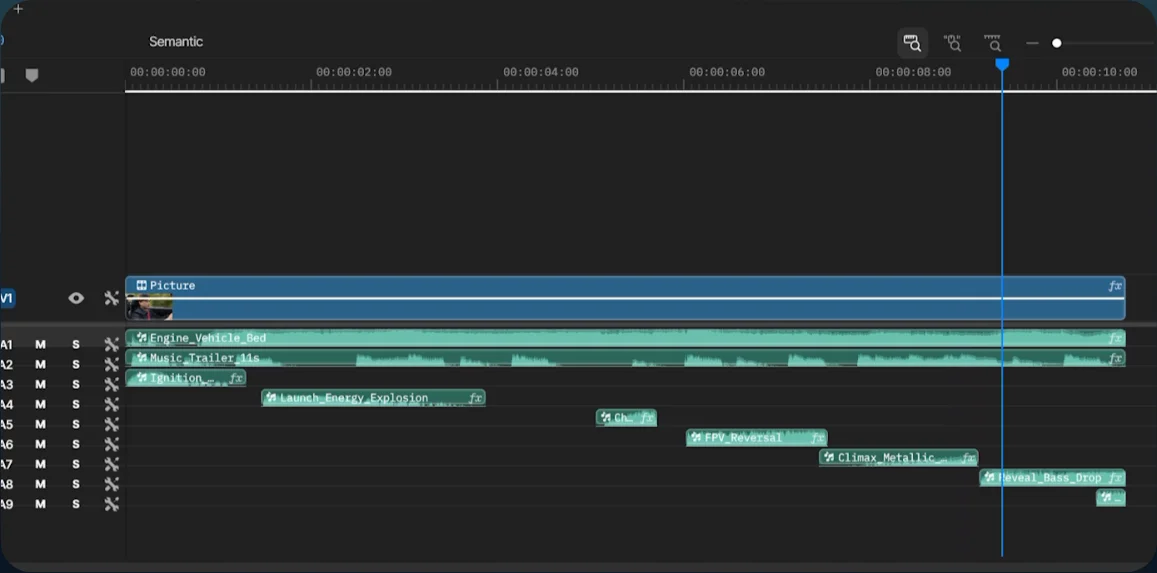Click ruler timecode 00:00:06:00
The width and height of the screenshot is (1157, 573).
pyautogui.click(x=727, y=72)
